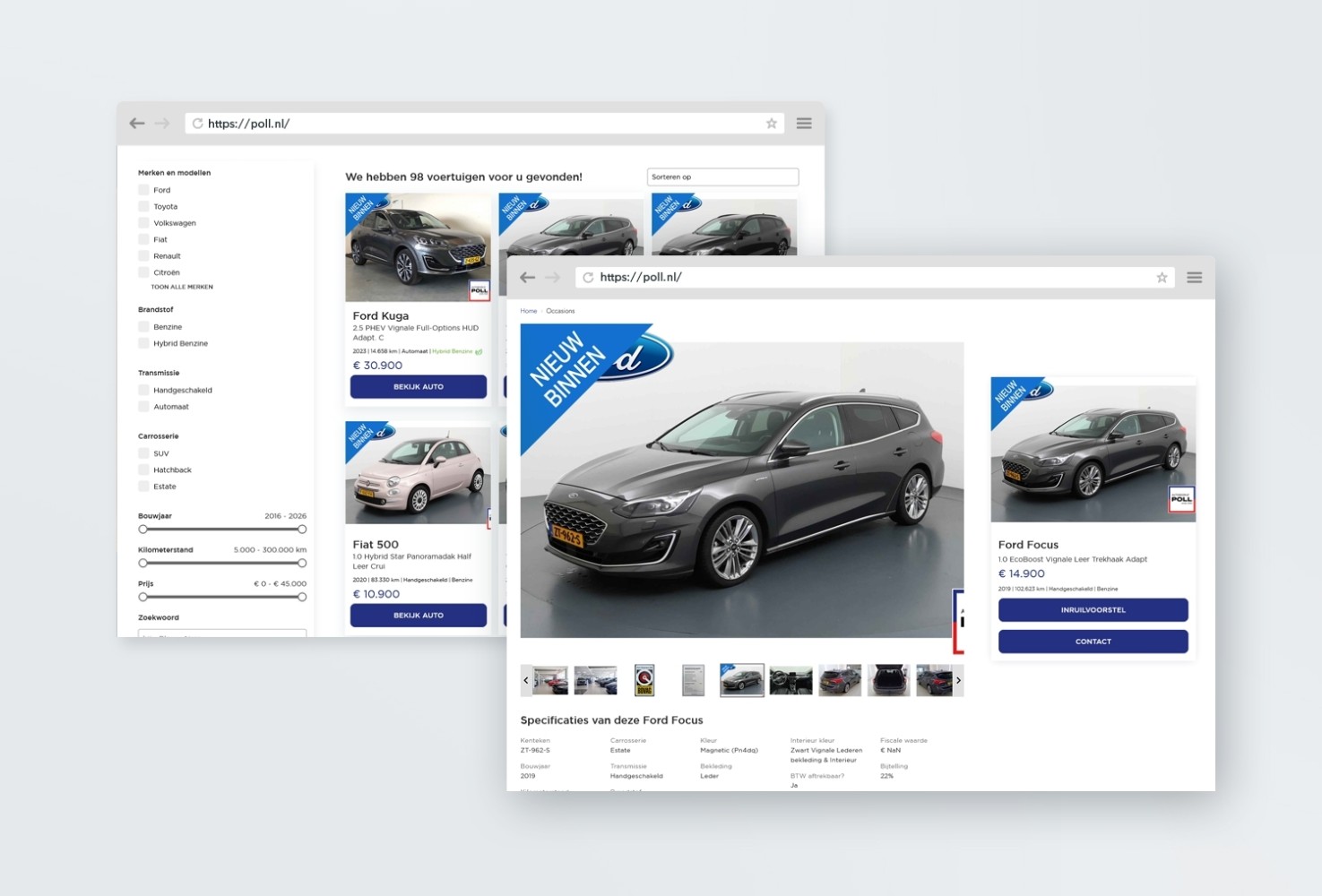Click the Bouwjaar slider right handle

pyautogui.click(x=302, y=530)
